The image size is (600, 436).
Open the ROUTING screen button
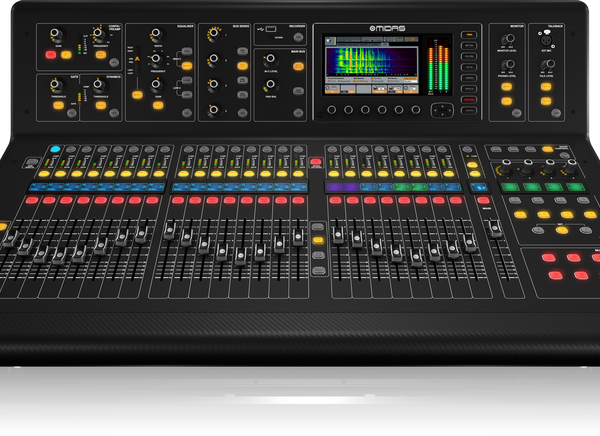click(x=469, y=56)
